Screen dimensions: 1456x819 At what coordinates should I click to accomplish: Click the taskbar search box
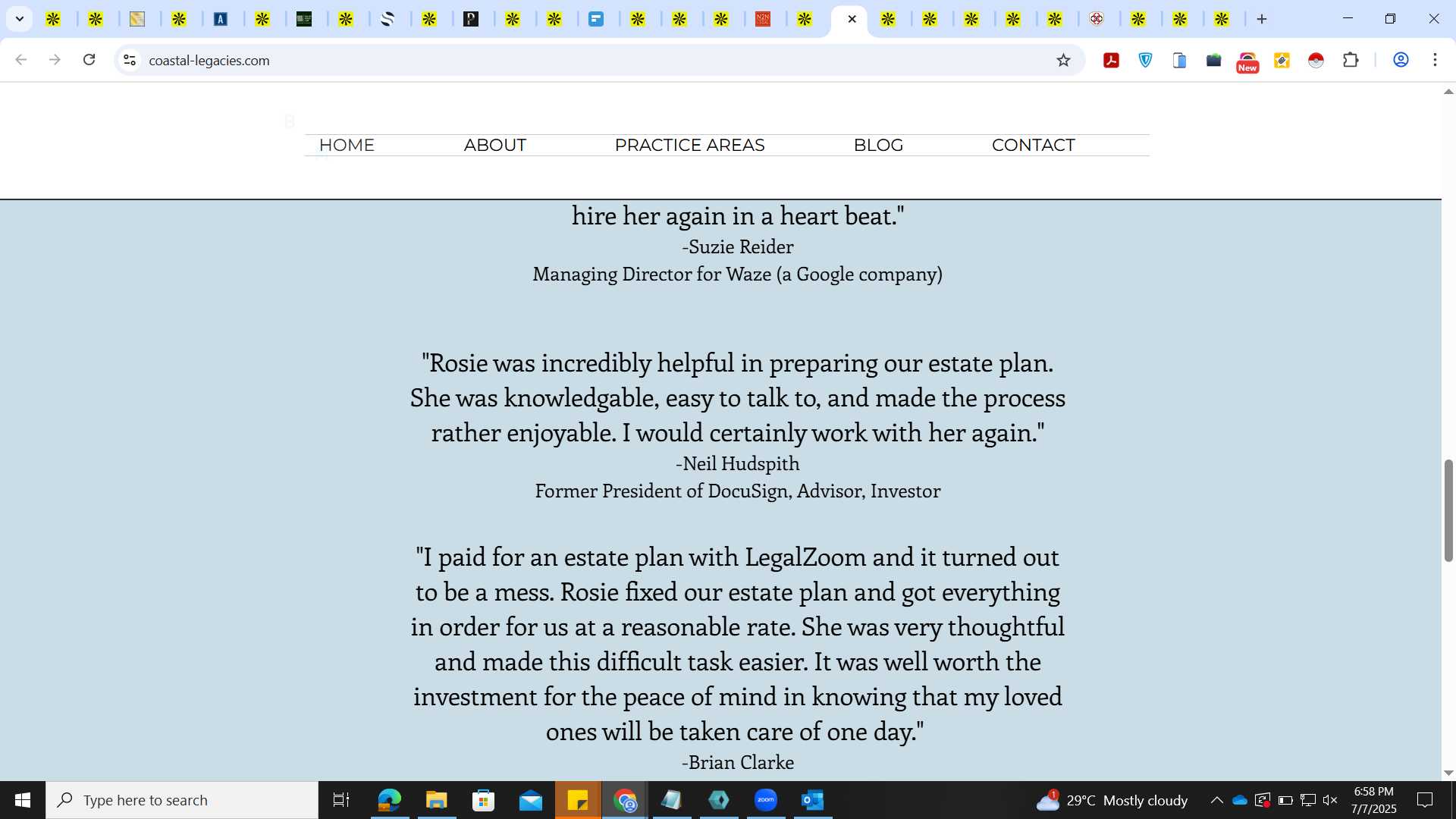pyautogui.click(x=182, y=800)
